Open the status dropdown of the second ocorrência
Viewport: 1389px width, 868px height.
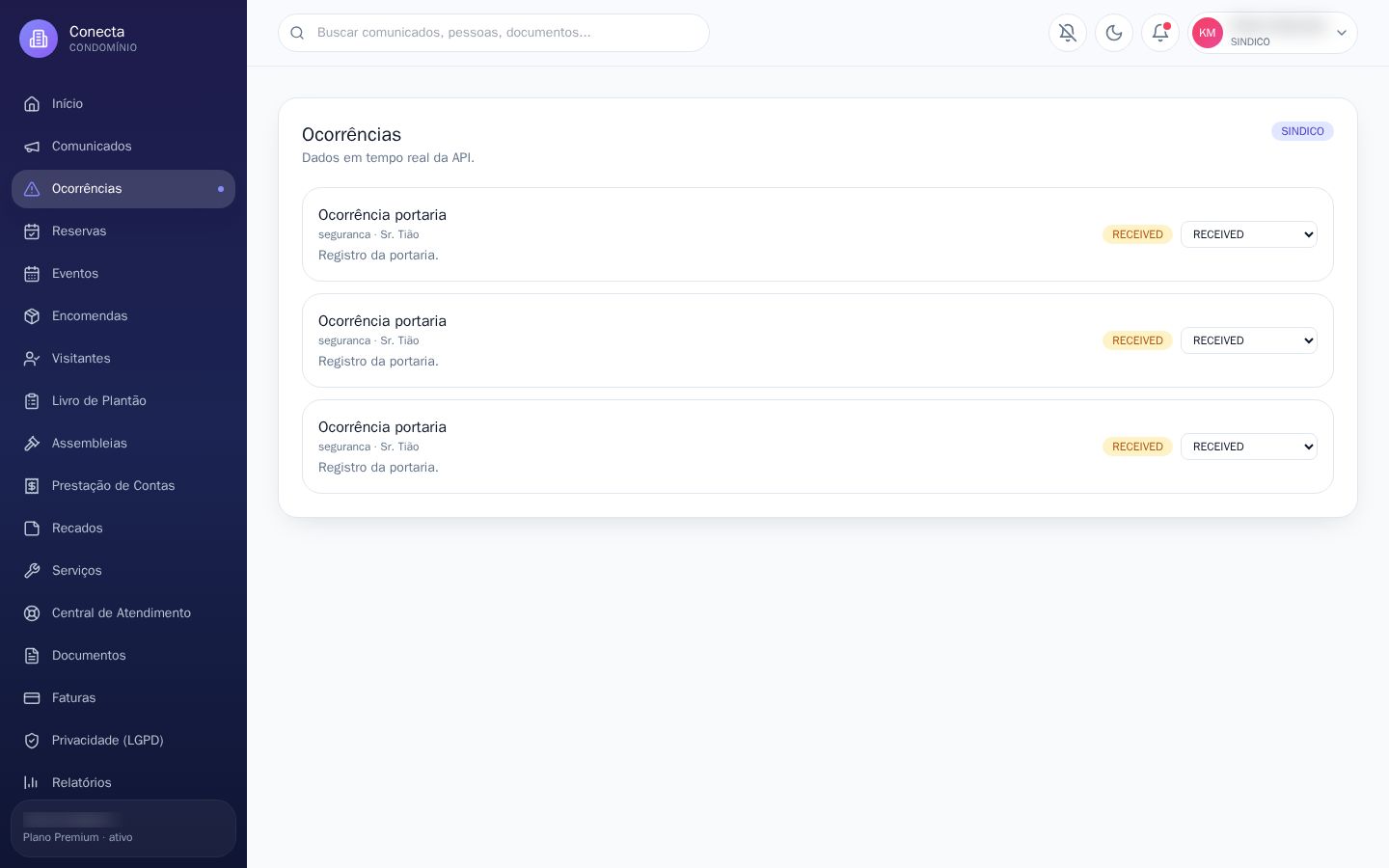[x=1249, y=340]
